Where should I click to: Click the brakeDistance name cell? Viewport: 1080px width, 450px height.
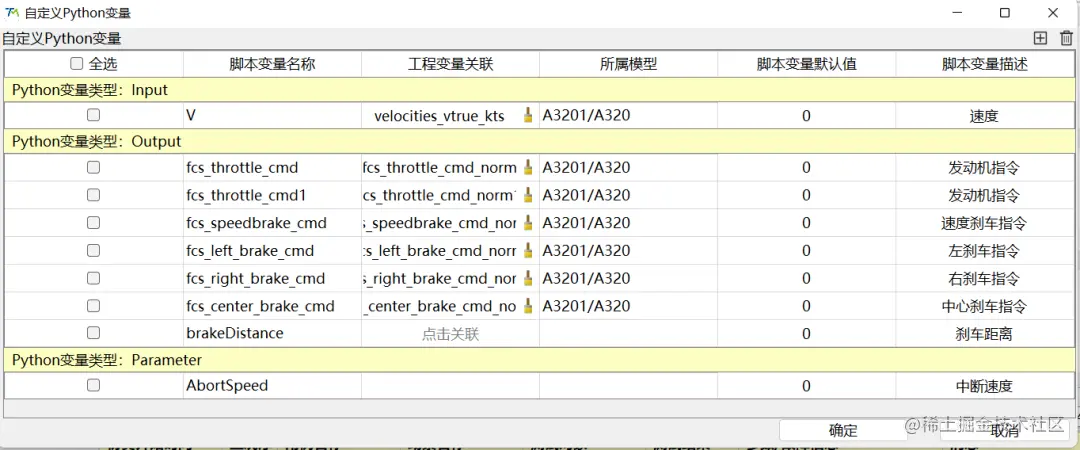click(x=272, y=333)
